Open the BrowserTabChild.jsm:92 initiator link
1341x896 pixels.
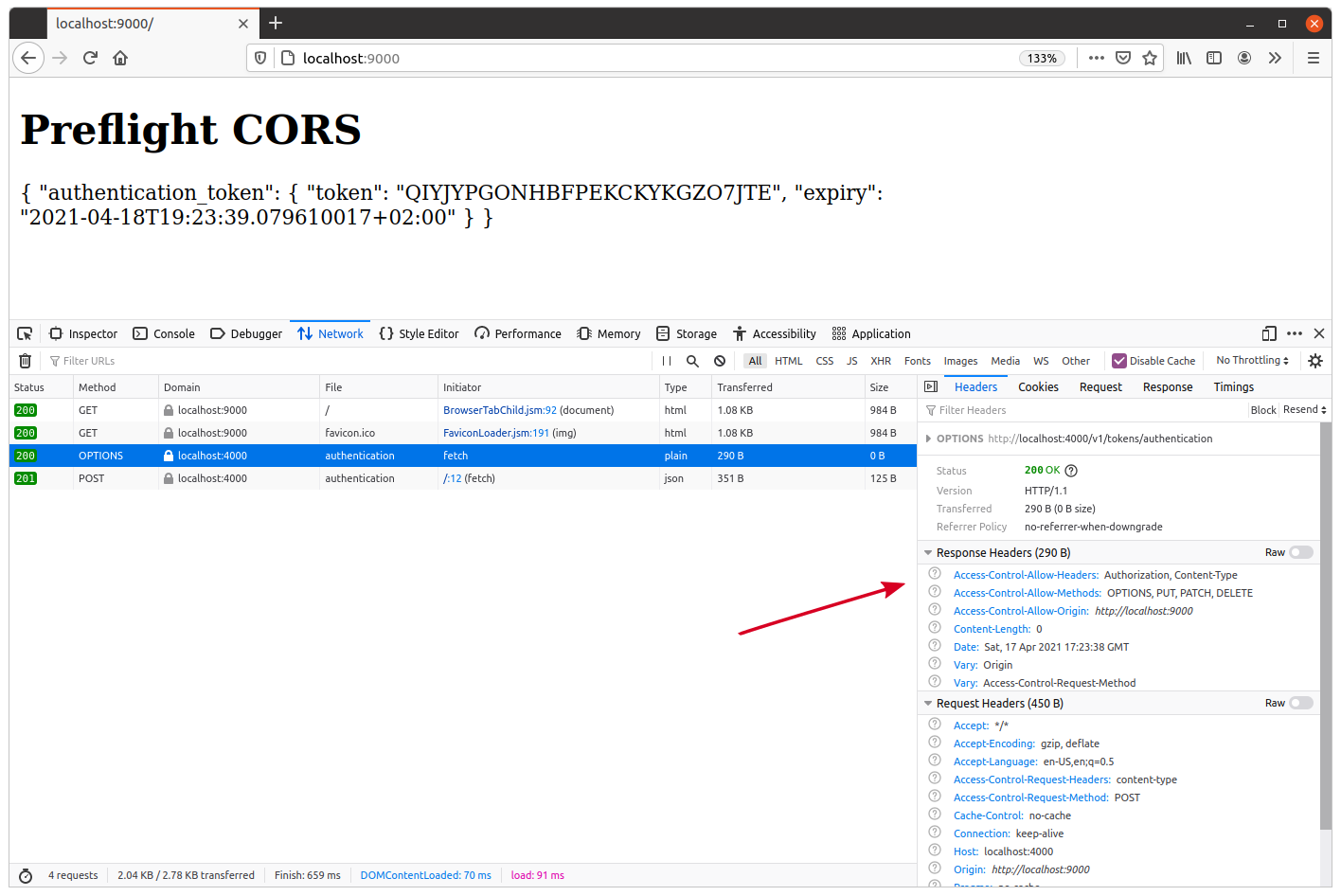[499, 410]
